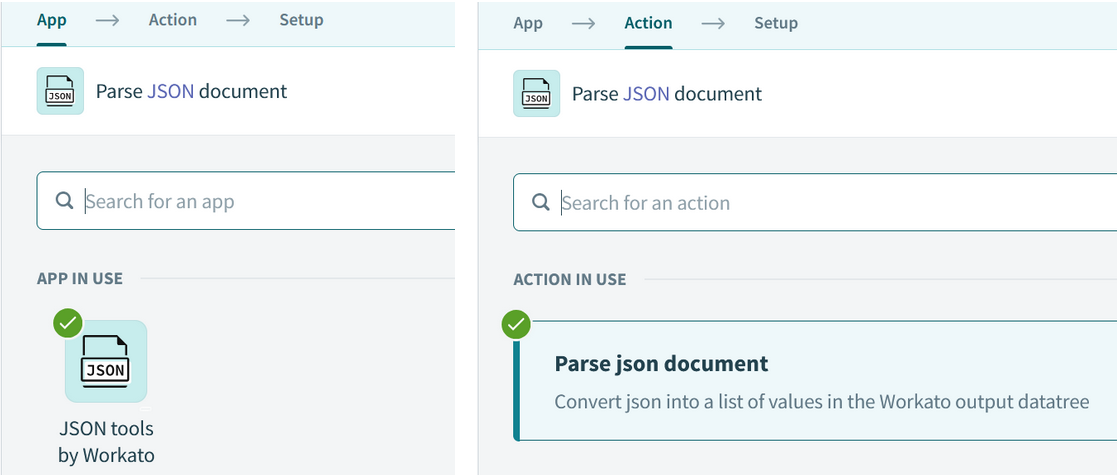This screenshot has width=1117, height=475.
Task: Open the App tab in left panel
Action: tap(51, 20)
